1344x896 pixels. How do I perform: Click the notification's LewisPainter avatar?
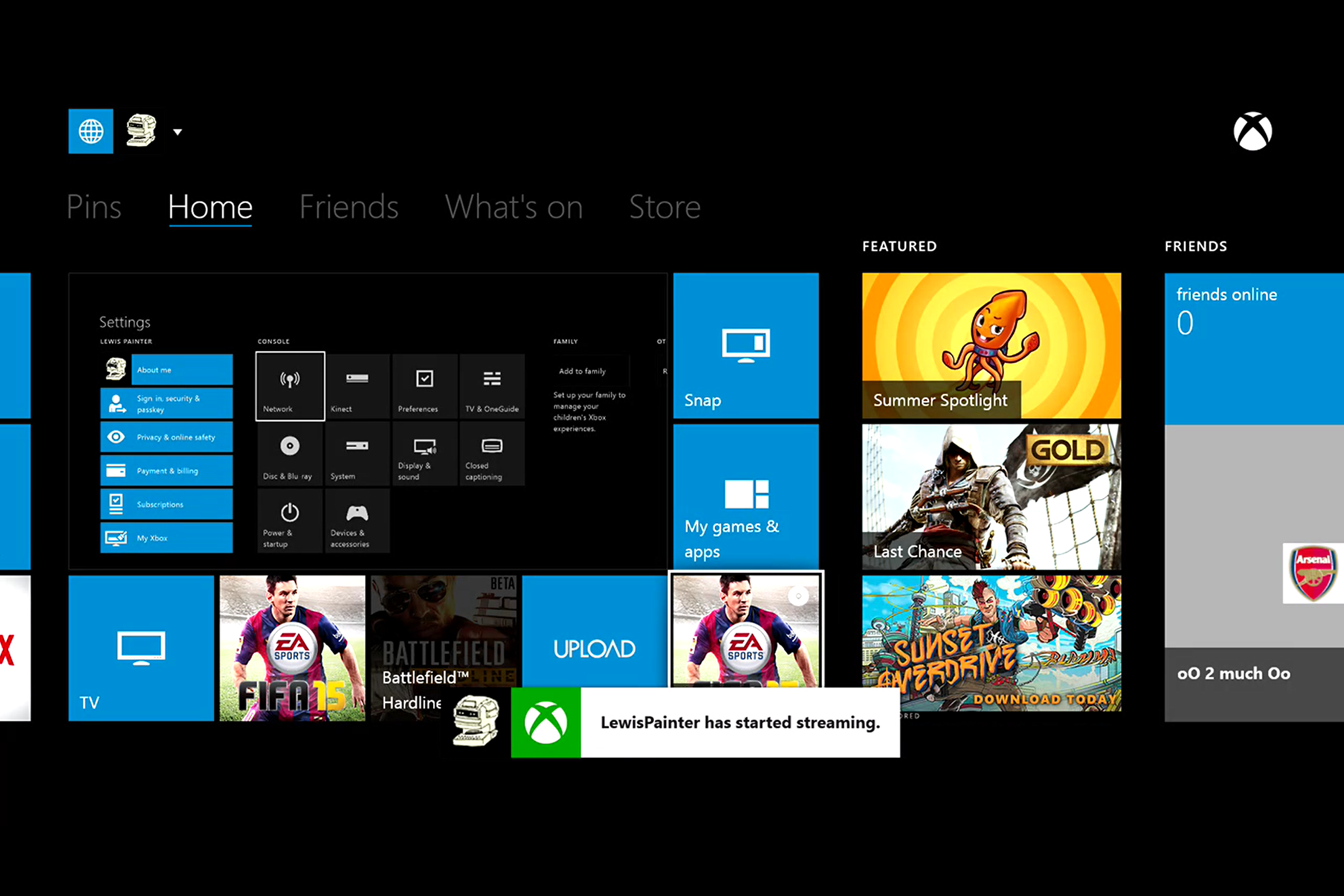coord(476,721)
